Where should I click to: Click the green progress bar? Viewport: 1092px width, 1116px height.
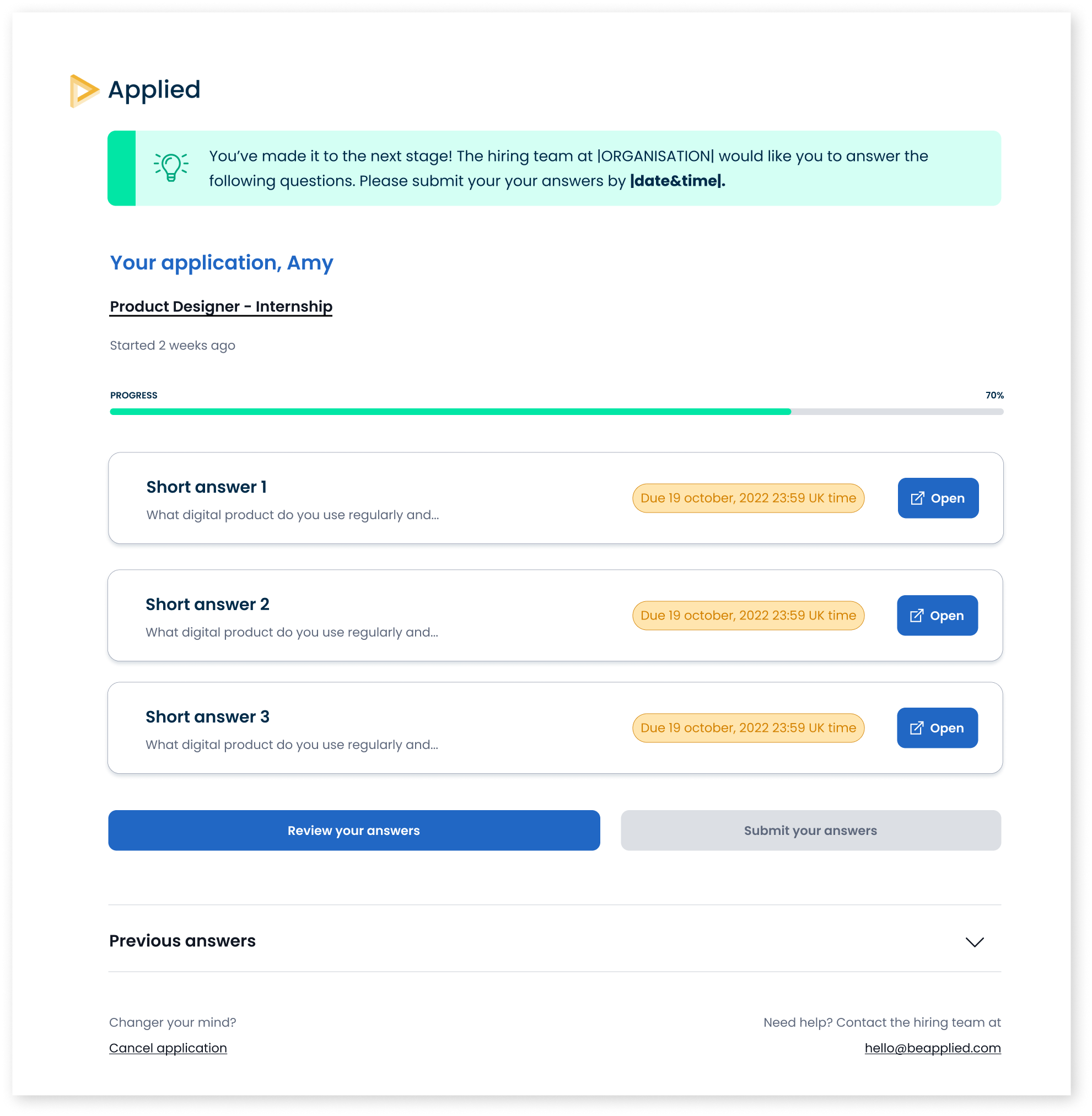[450, 411]
